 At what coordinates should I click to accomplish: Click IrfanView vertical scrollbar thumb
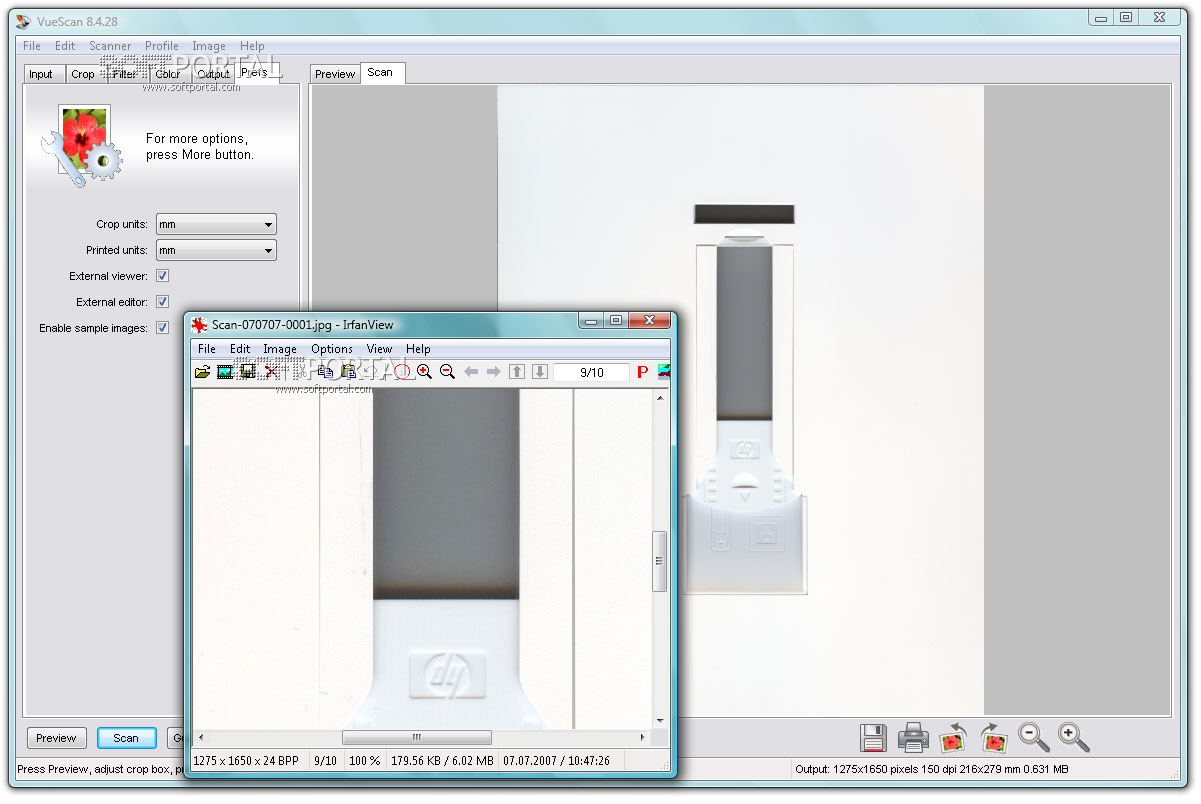pos(659,561)
